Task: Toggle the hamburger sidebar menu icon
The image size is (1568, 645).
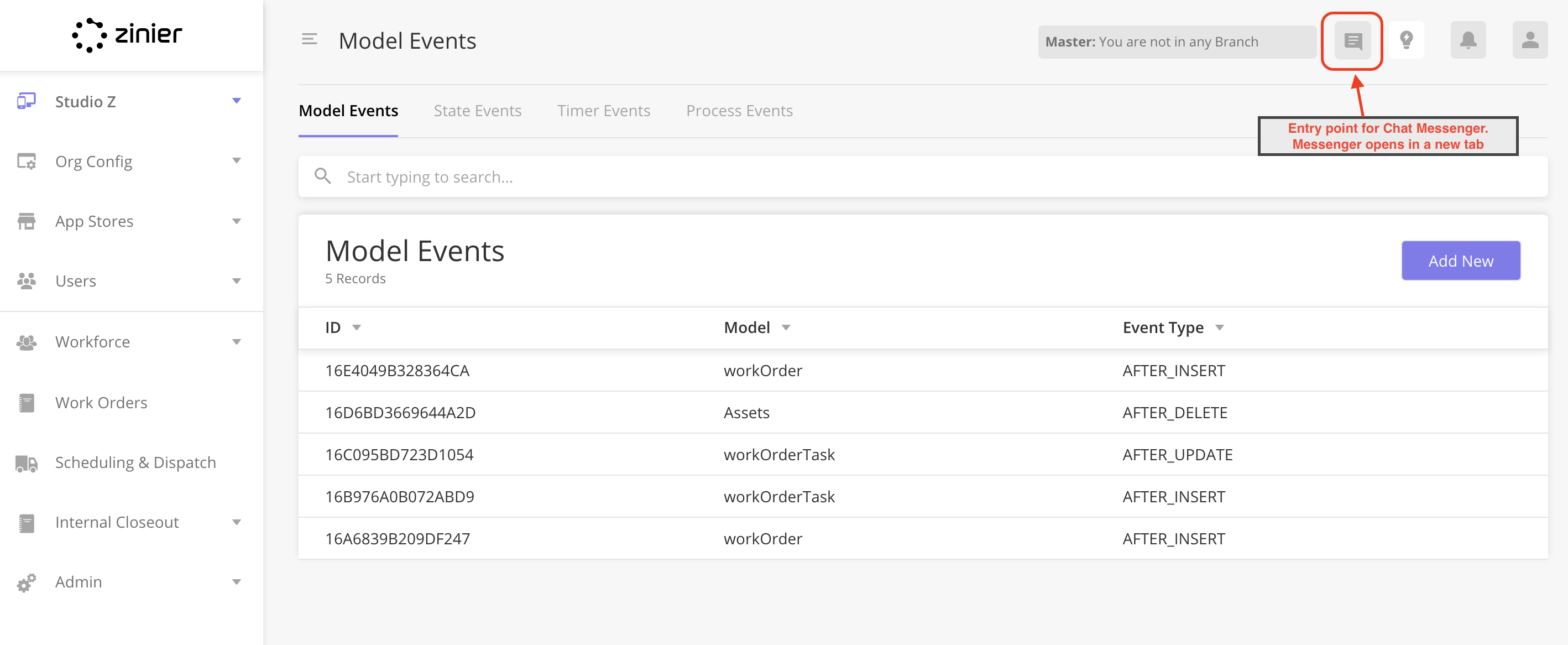Action: click(x=309, y=40)
